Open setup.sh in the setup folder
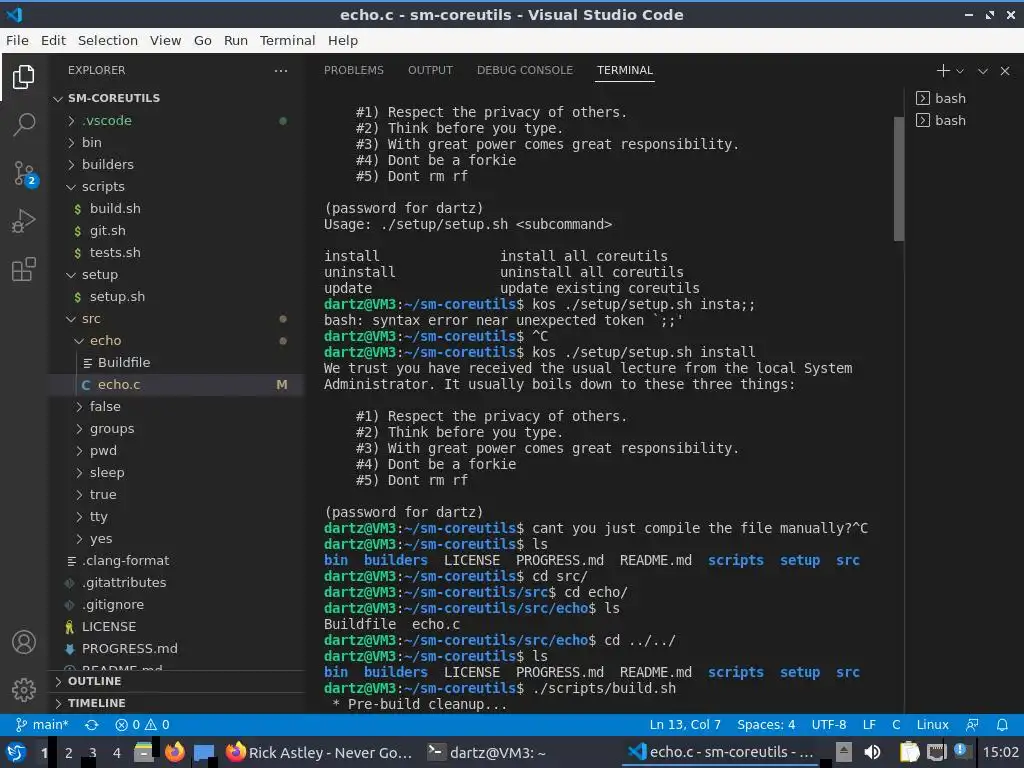 pyautogui.click(x=176, y=296)
